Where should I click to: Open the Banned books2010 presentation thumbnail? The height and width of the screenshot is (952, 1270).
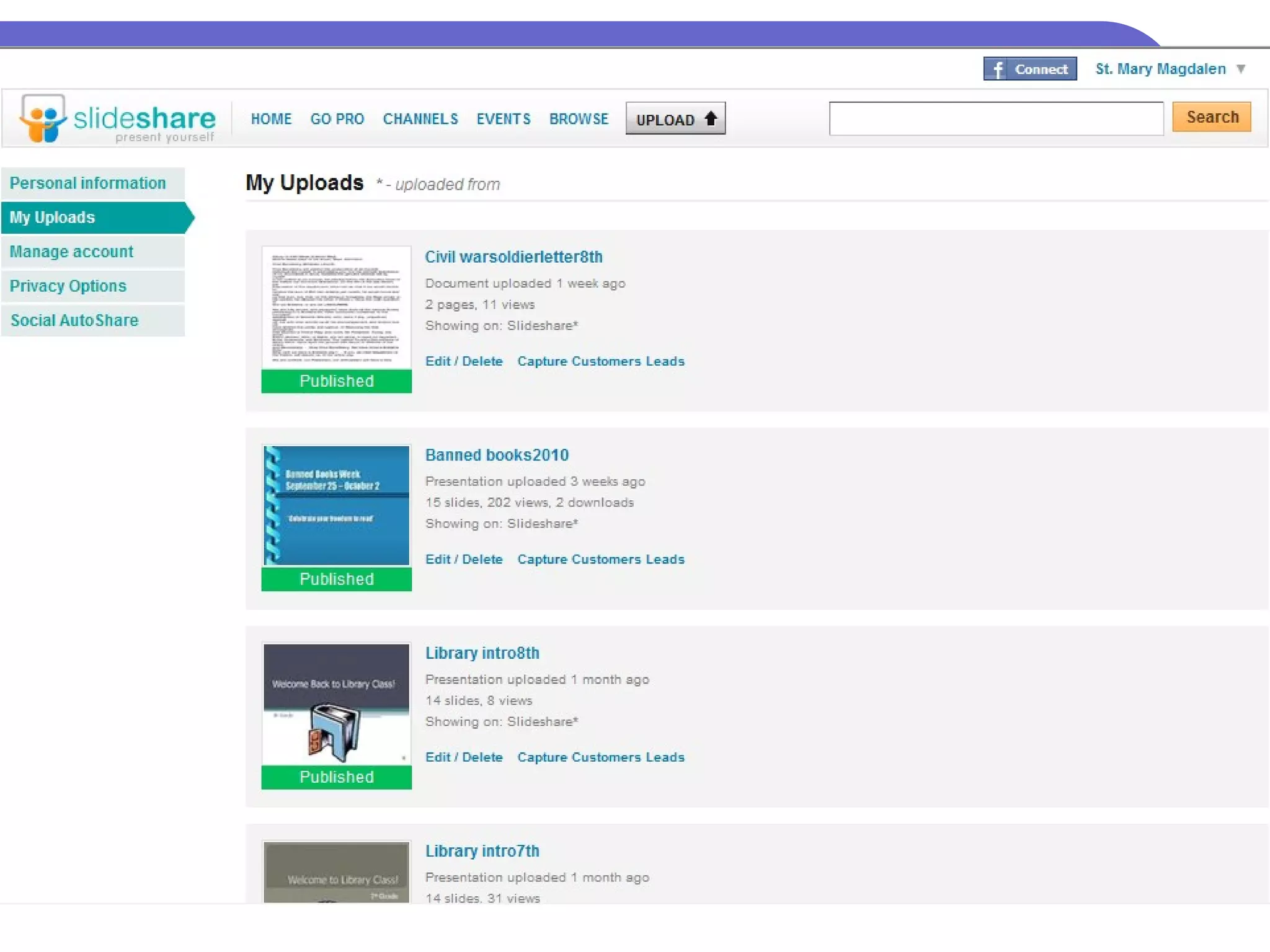tap(336, 505)
